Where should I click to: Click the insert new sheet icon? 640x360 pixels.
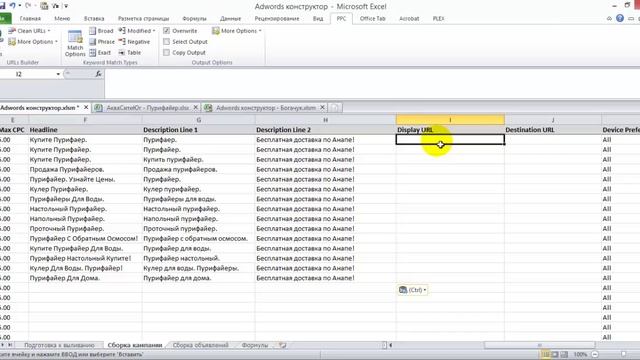point(282,345)
